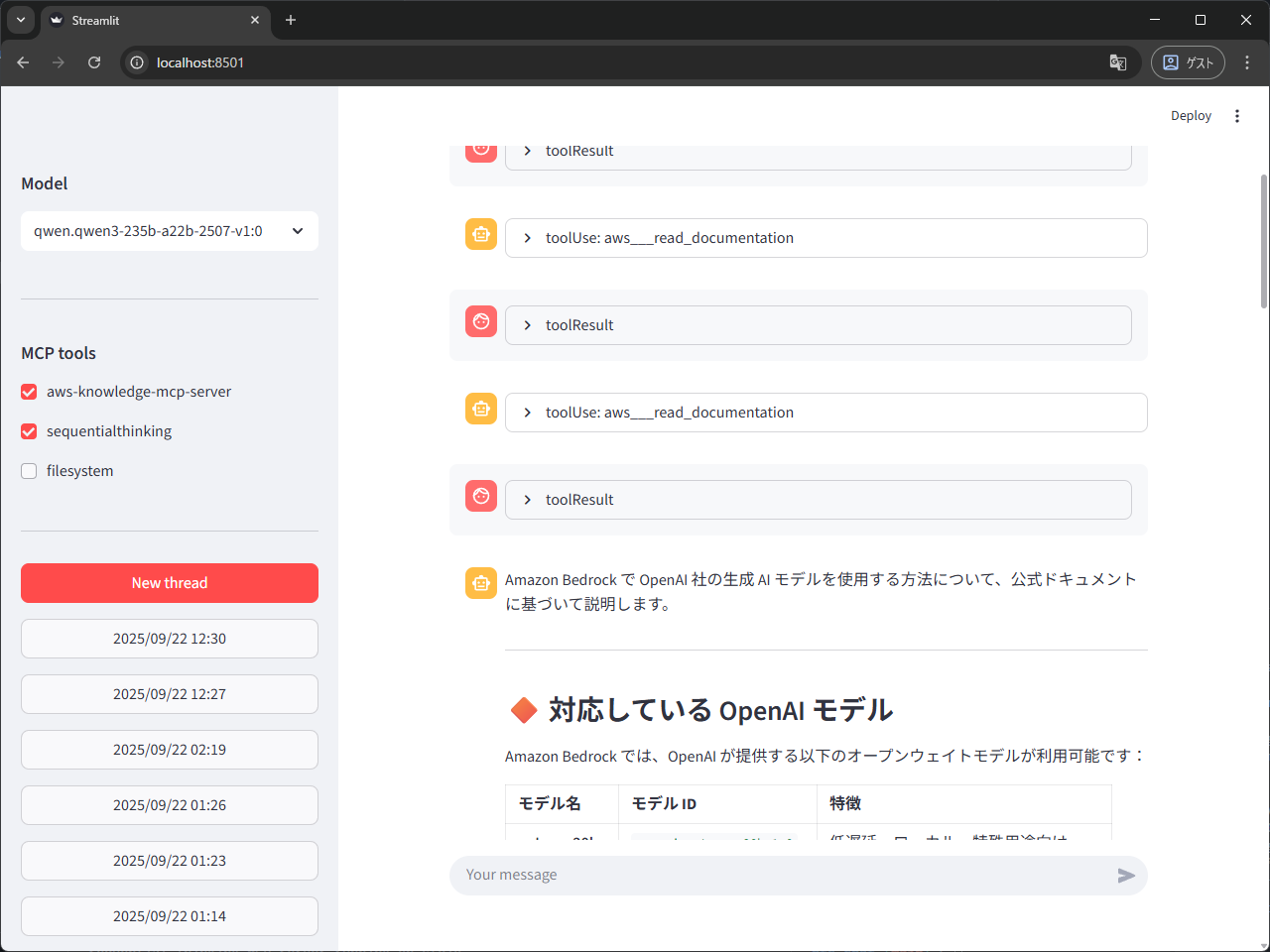
Task: Open the Model selection dropdown
Action: click(170, 231)
